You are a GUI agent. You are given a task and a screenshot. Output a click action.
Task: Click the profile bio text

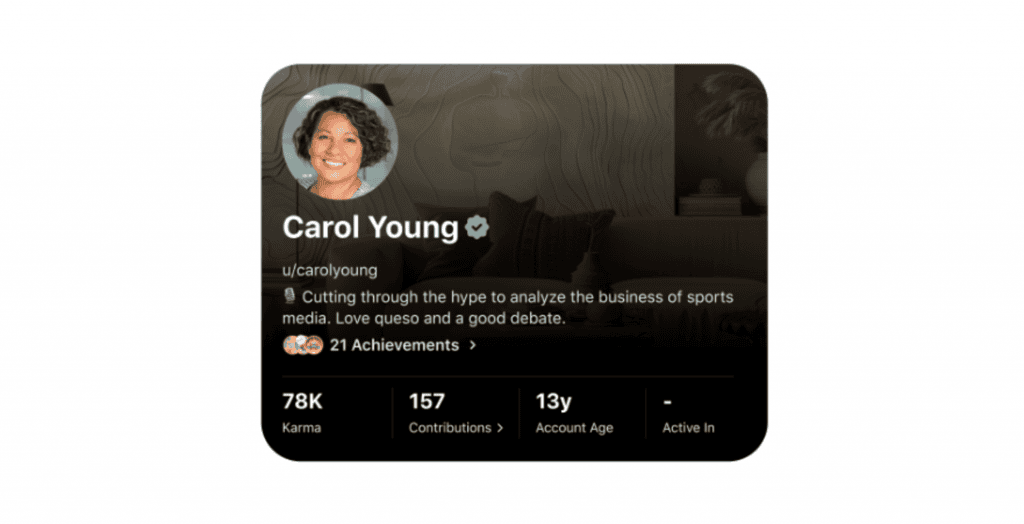(508, 308)
